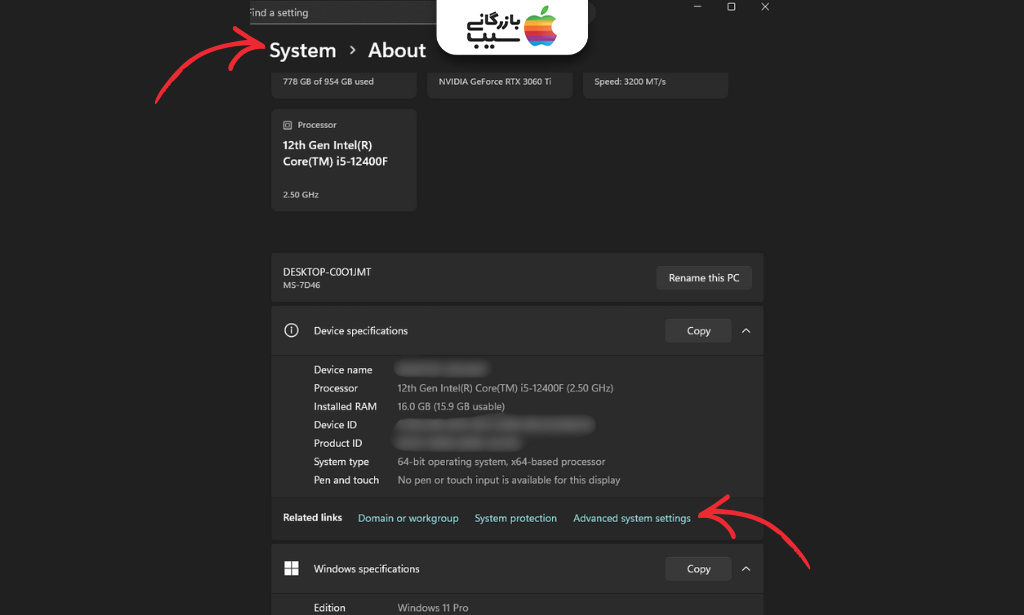
Task: Select the About breadcrumb item
Action: coord(396,50)
